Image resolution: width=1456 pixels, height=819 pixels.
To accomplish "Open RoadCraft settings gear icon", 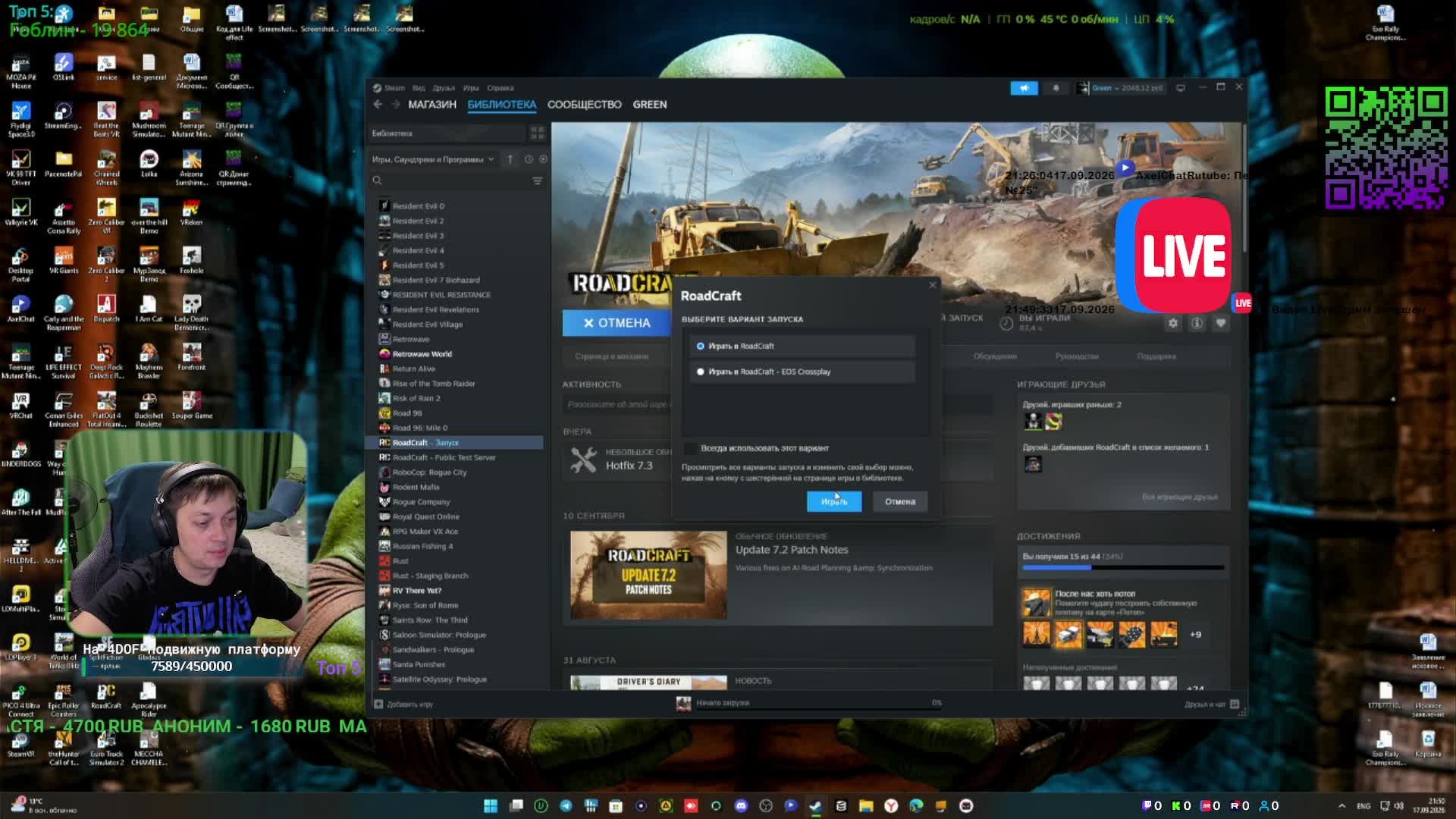I will [x=1173, y=323].
